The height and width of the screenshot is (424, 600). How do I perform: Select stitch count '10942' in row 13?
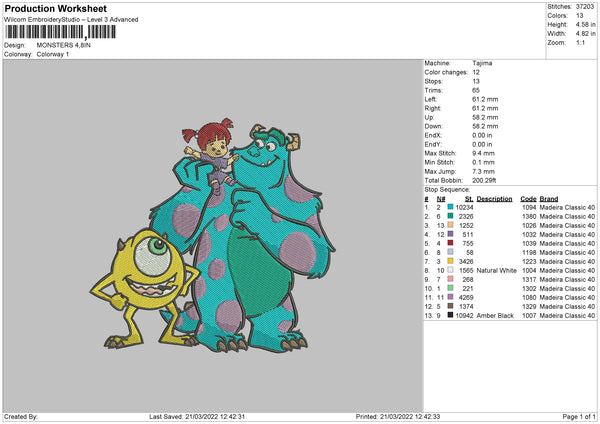click(465, 315)
